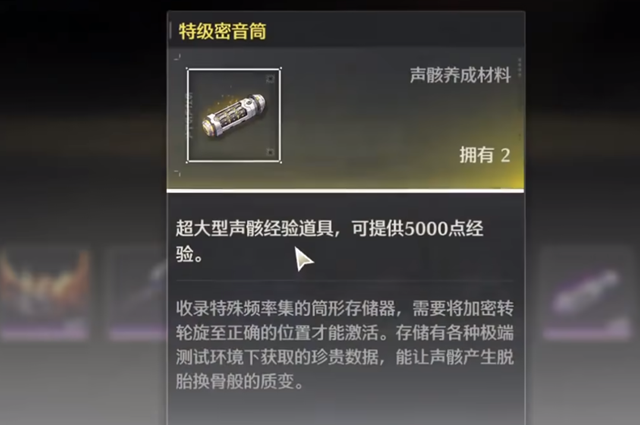
Task: Click the thin divider line below the description
Action: (345, 281)
